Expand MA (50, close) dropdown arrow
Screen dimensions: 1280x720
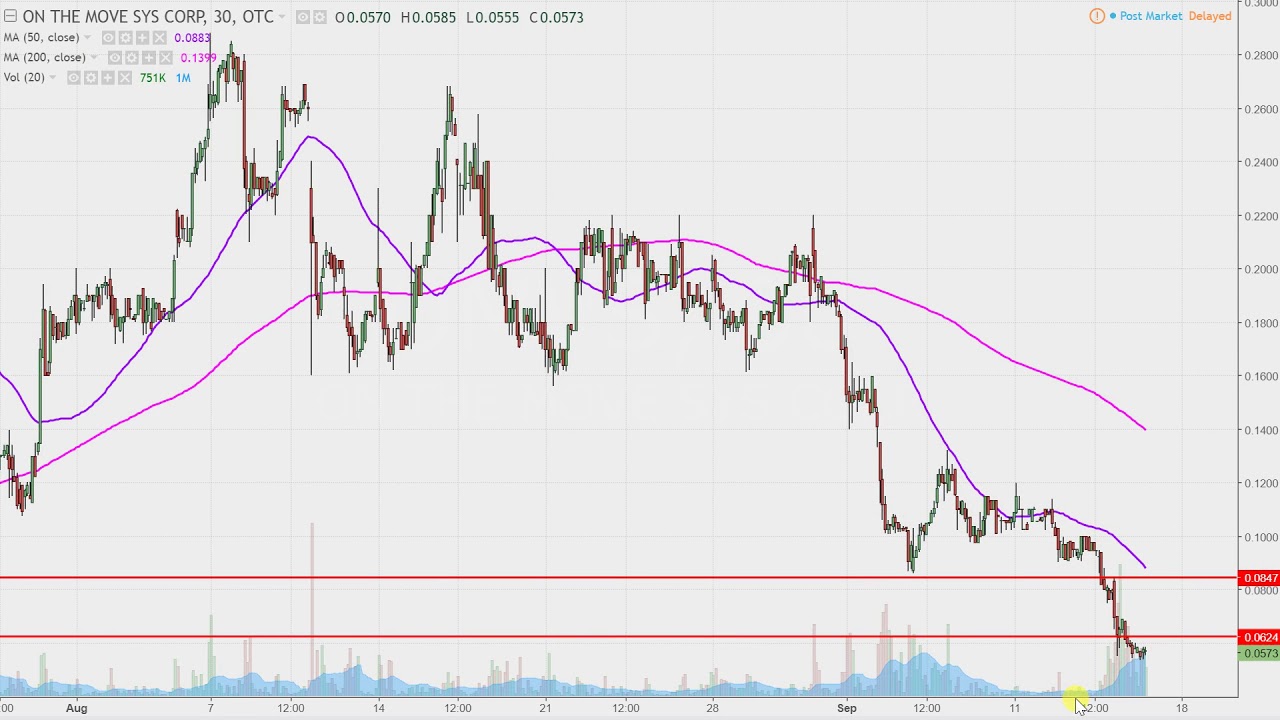87,37
